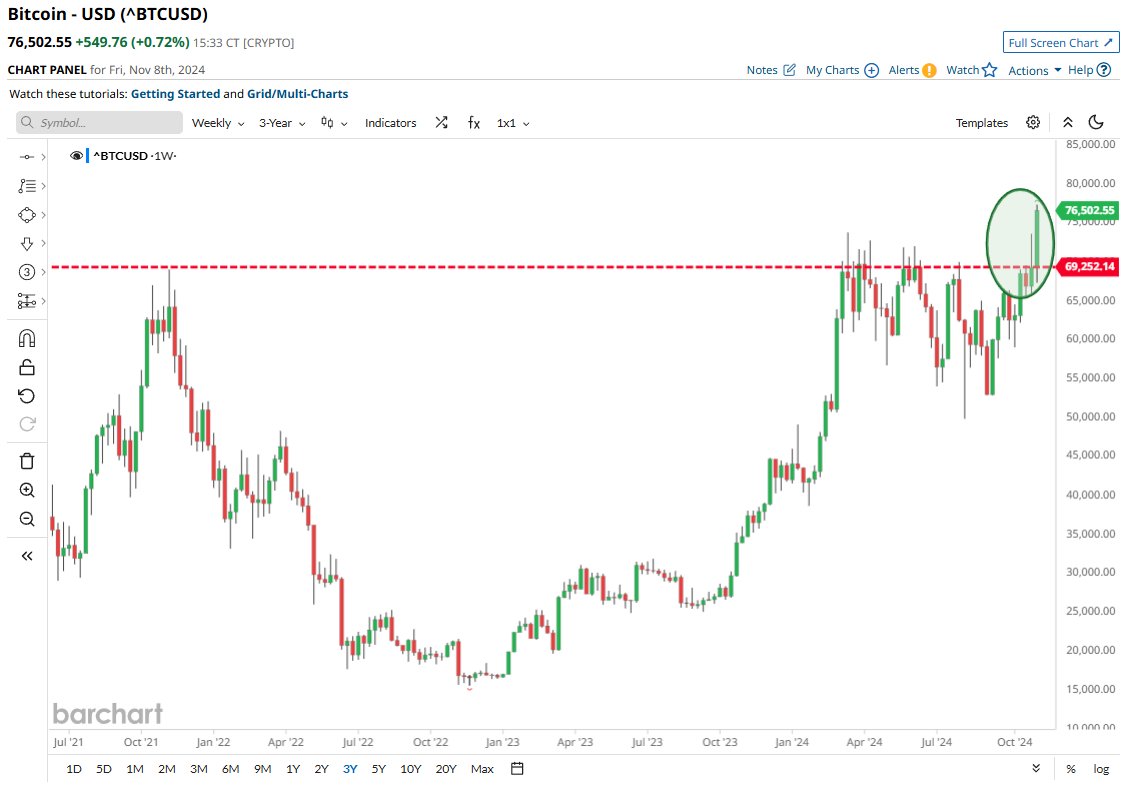Open Help

pos(1089,70)
